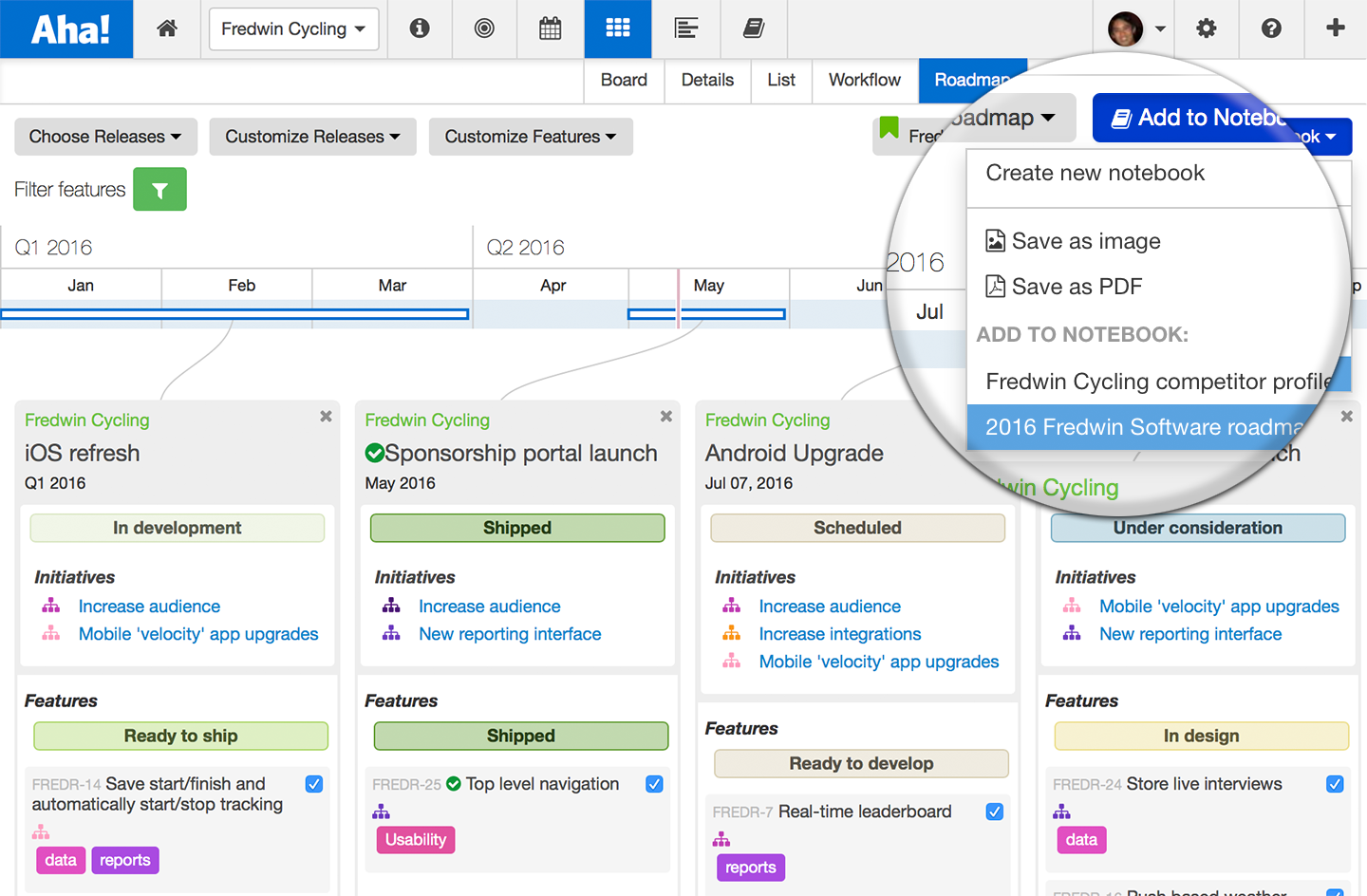
Task: Open the roadmaps bars icon
Action: 686,28
